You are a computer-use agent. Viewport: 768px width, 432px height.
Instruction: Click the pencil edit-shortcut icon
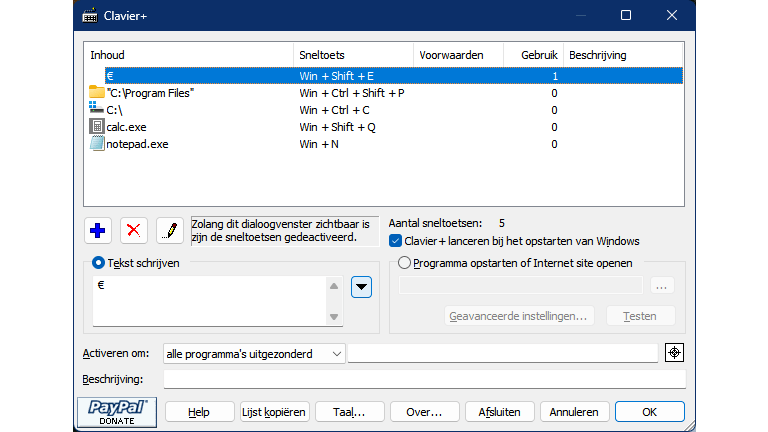click(170, 230)
